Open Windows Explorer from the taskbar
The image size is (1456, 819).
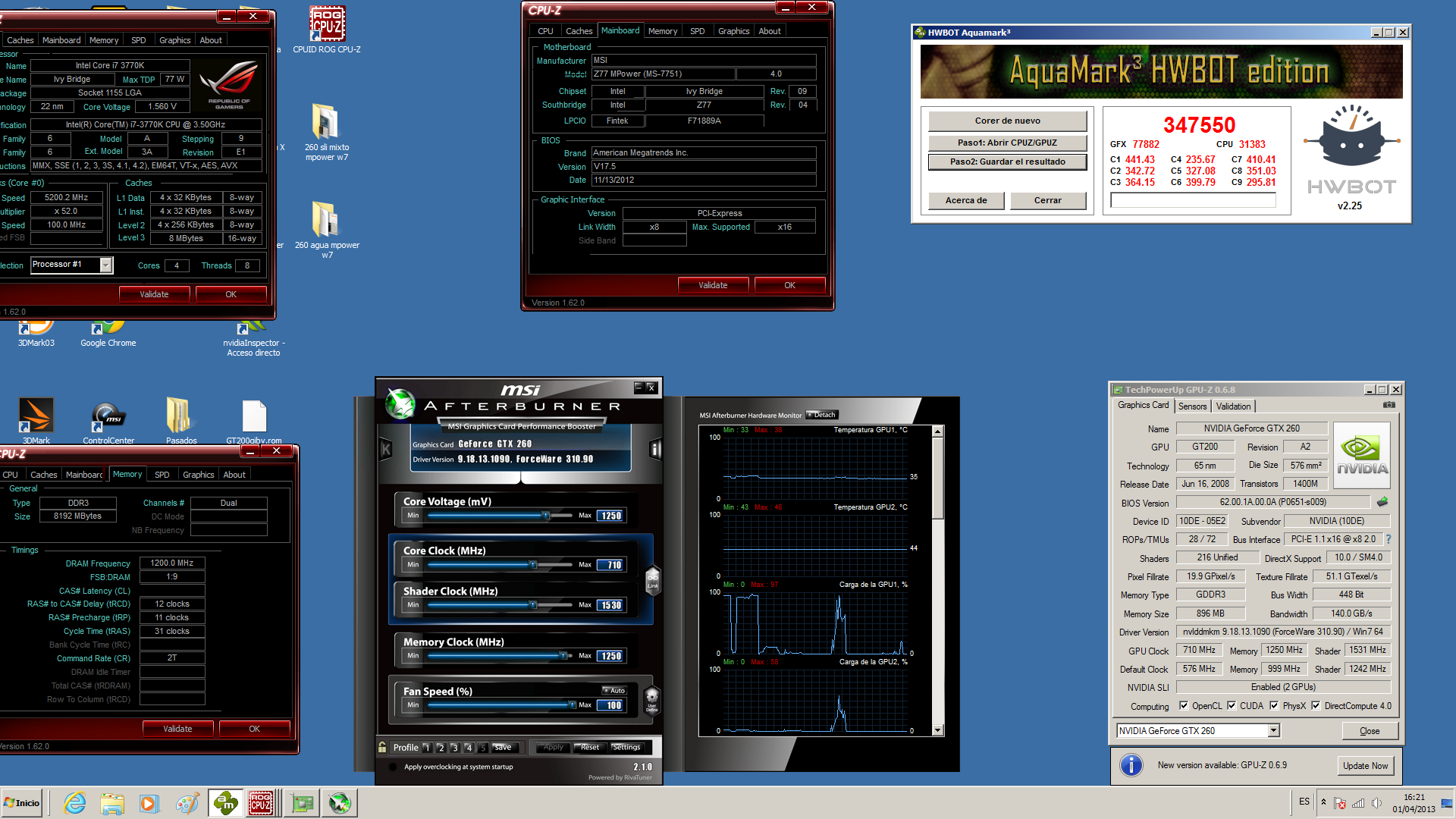[x=111, y=803]
